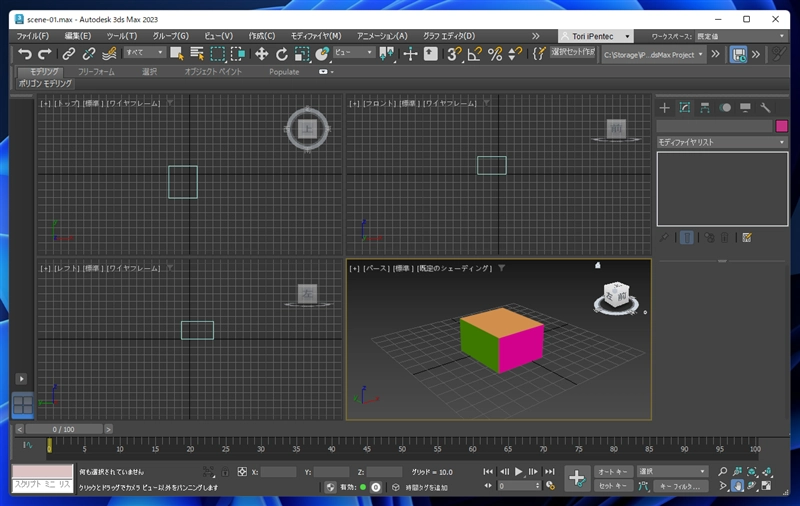Screen dimensions: 800x506
Task: Open the 編集(E) menu
Action: (78, 36)
